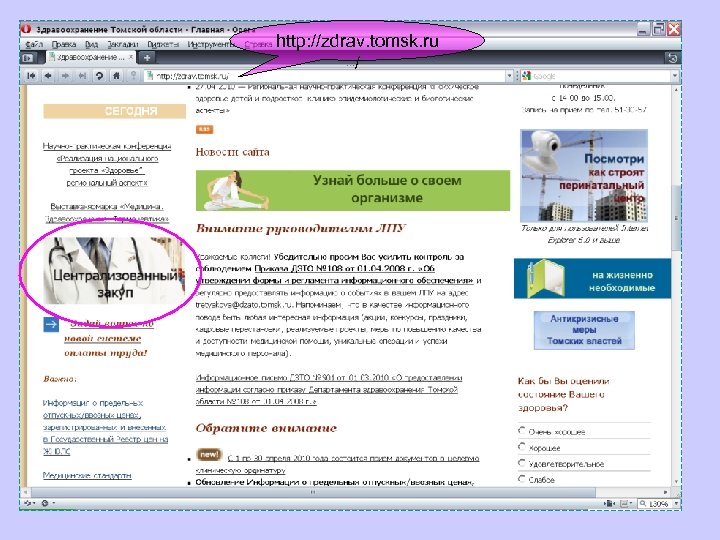Open the клиническую ординатуру documents link
Viewport: 720px width, 540px height.
click(338, 464)
